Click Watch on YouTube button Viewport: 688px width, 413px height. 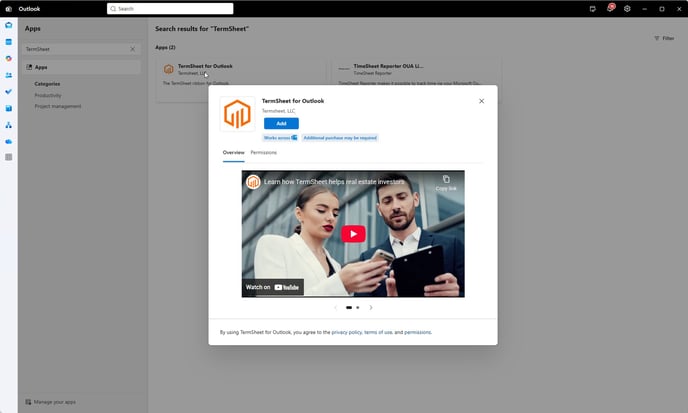click(x=272, y=287)
